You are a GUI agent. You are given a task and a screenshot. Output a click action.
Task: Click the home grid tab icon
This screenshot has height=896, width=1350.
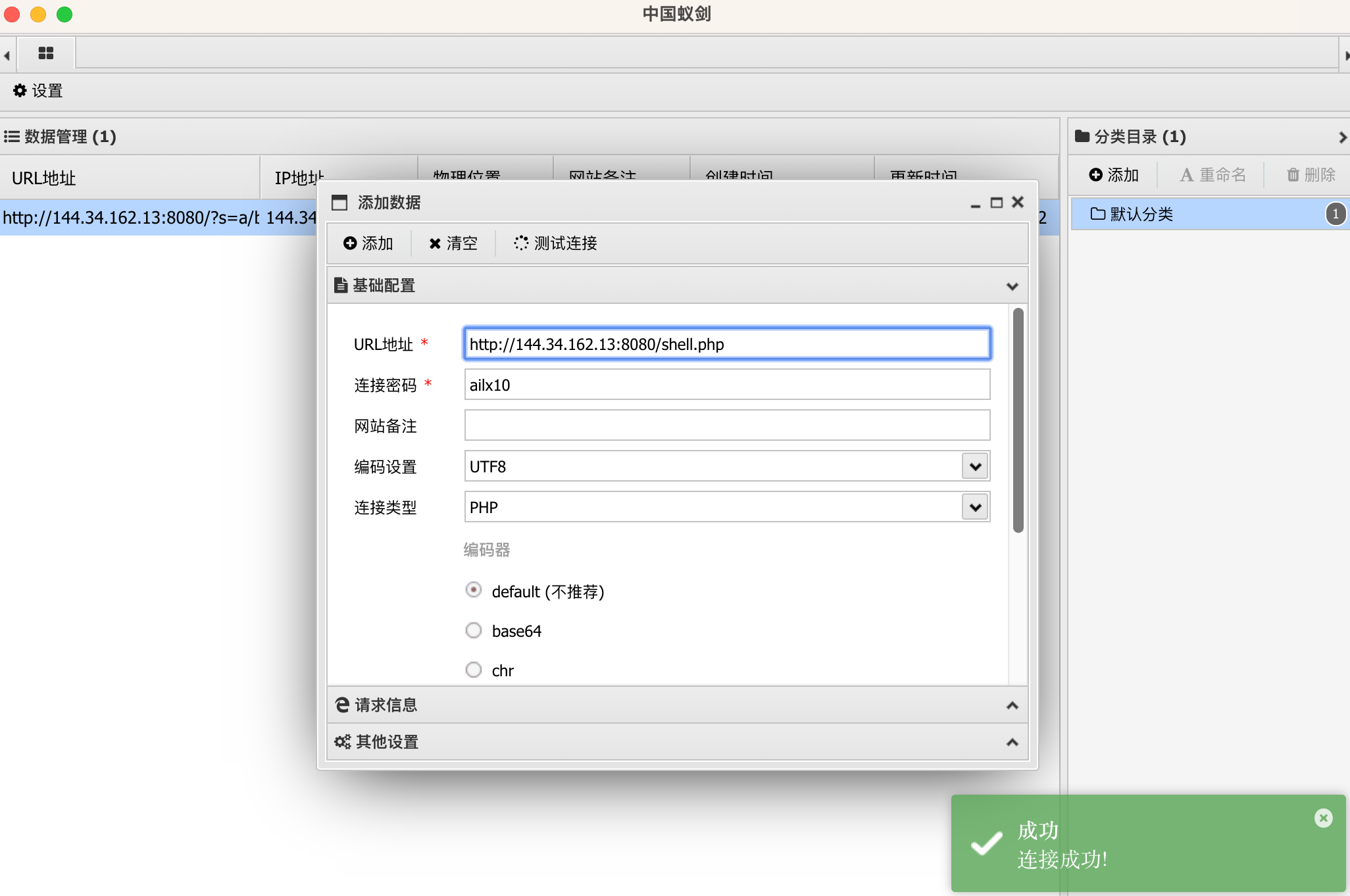click(x=45, y=53)
